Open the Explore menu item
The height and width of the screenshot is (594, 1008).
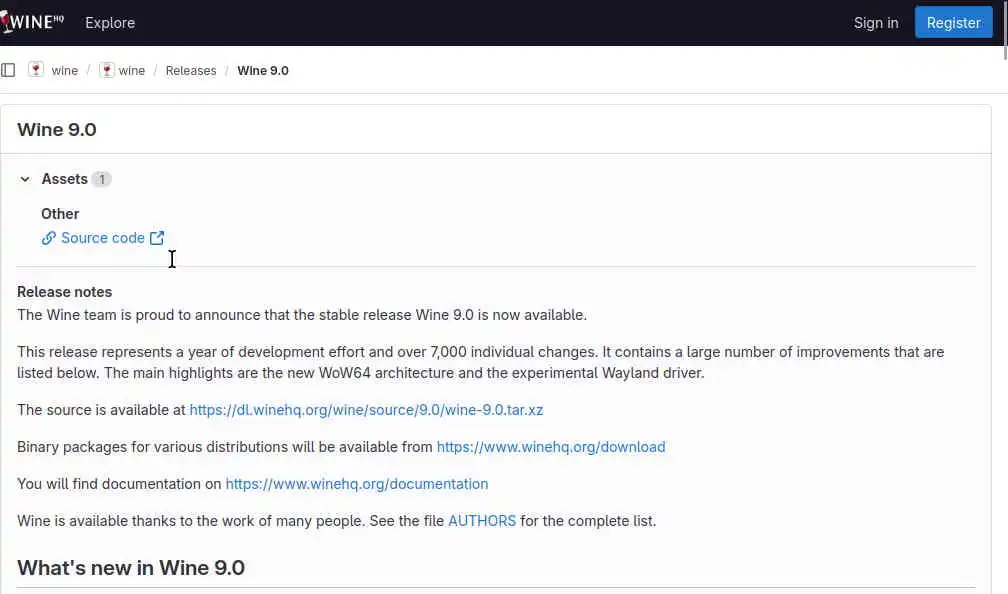[110, 22]
